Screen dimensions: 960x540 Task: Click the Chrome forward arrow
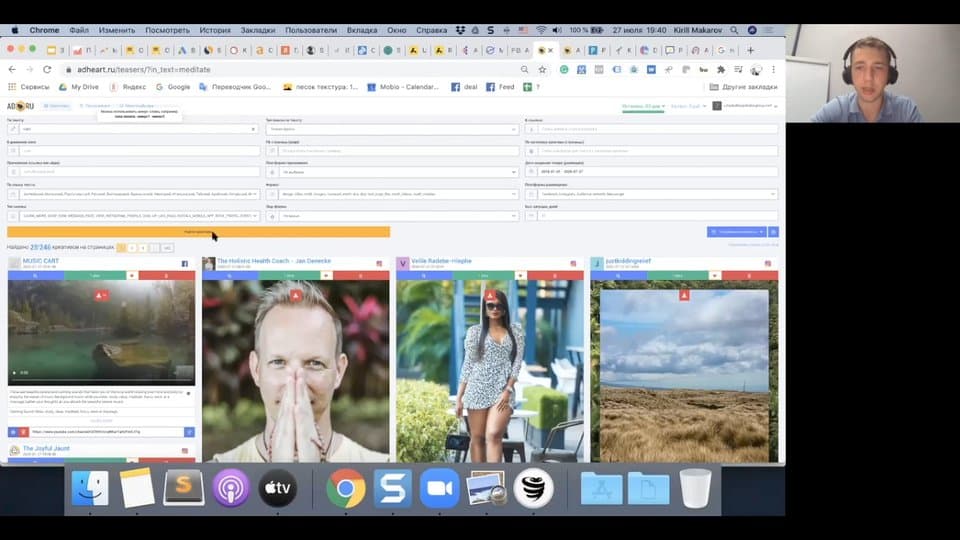29,70
